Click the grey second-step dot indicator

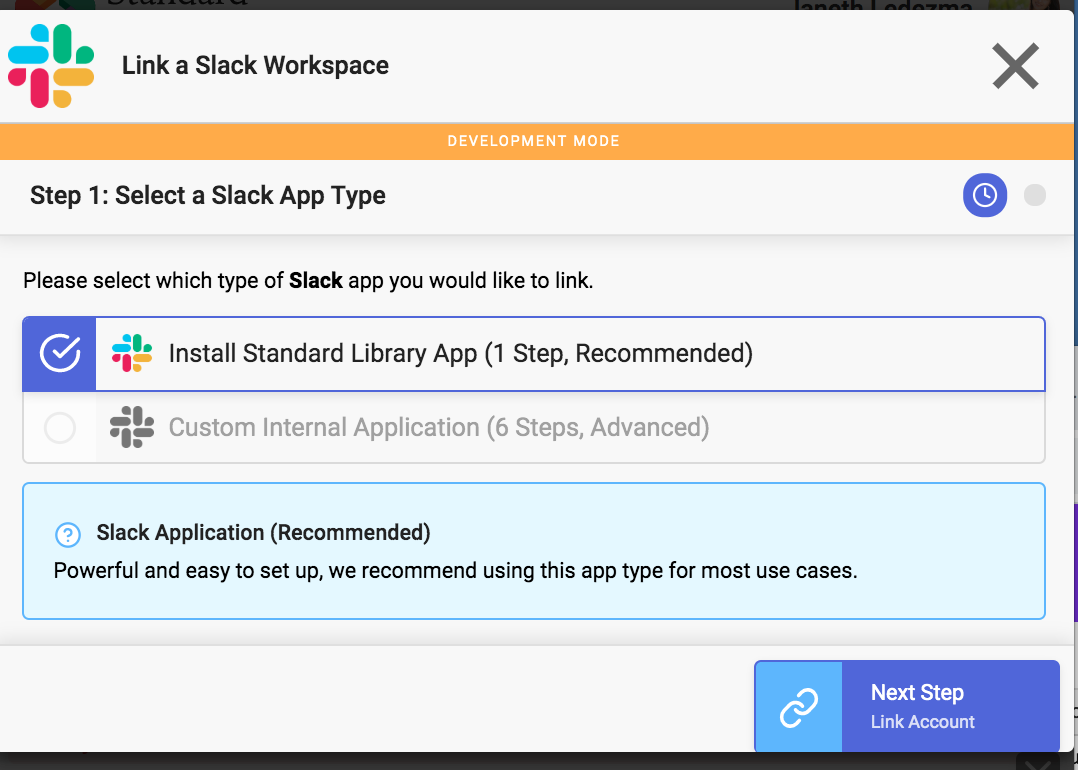tap(1035, 195)
